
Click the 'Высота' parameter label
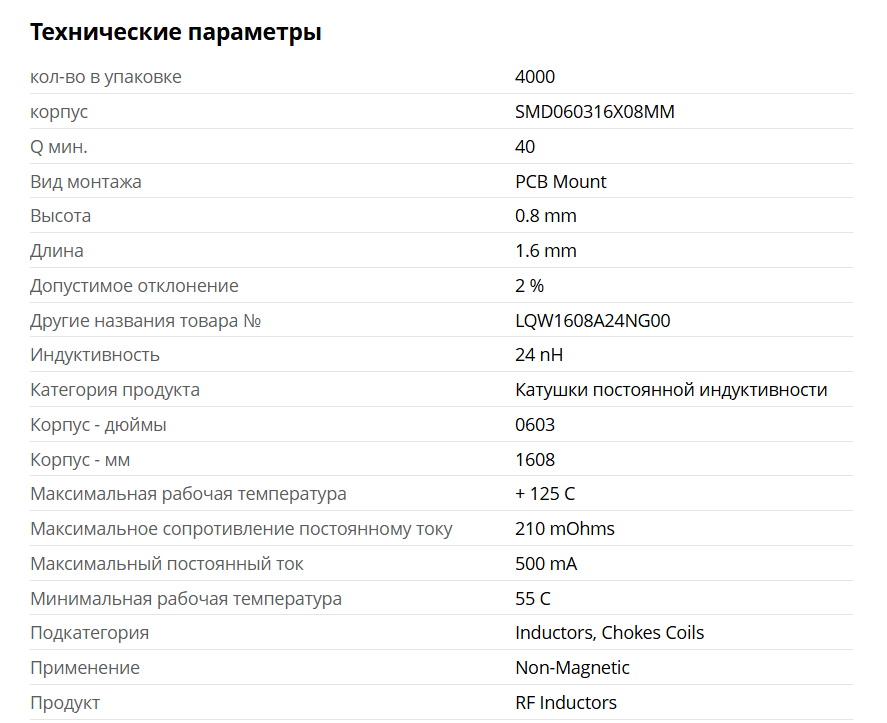coord(61,216)
